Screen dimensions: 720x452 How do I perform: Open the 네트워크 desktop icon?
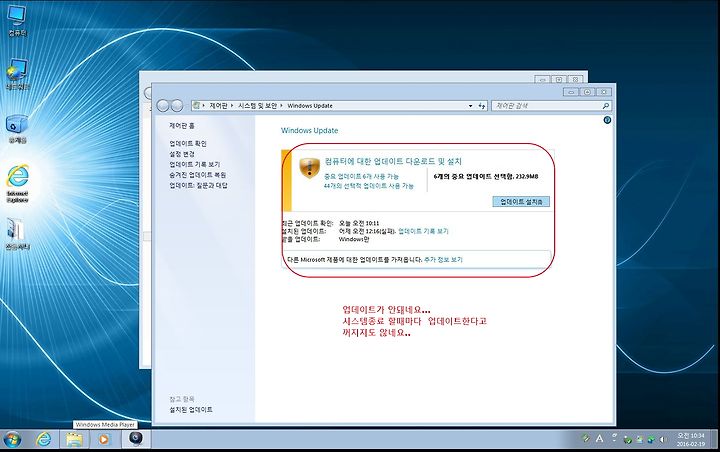point(17,74)
